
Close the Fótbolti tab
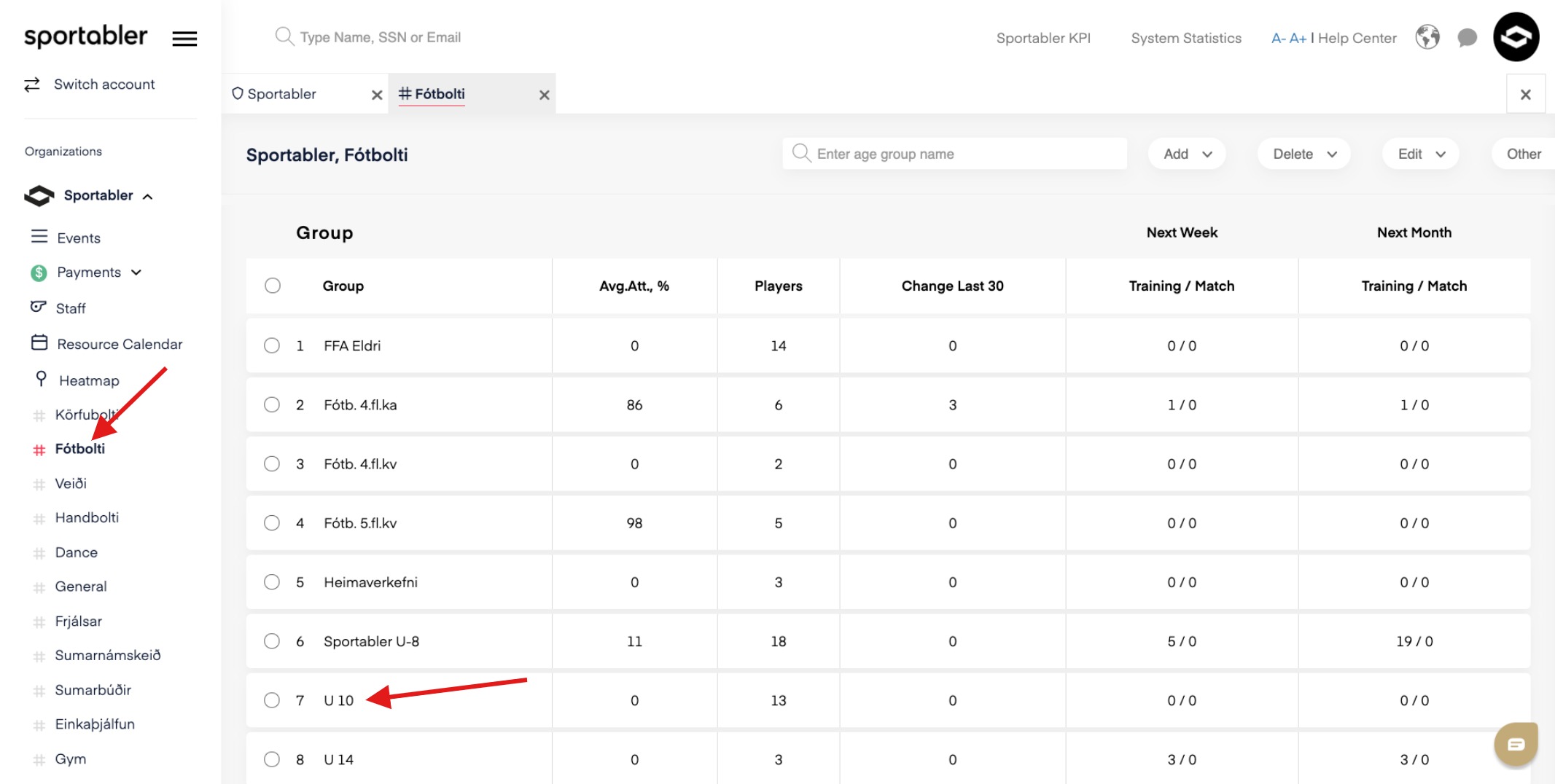coord(544,95)
